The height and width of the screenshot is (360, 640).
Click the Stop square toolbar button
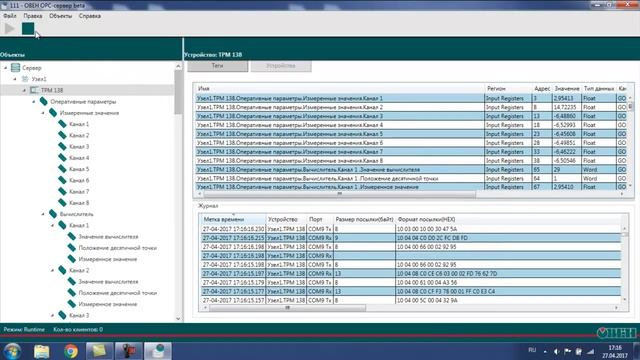coord(28,29)
